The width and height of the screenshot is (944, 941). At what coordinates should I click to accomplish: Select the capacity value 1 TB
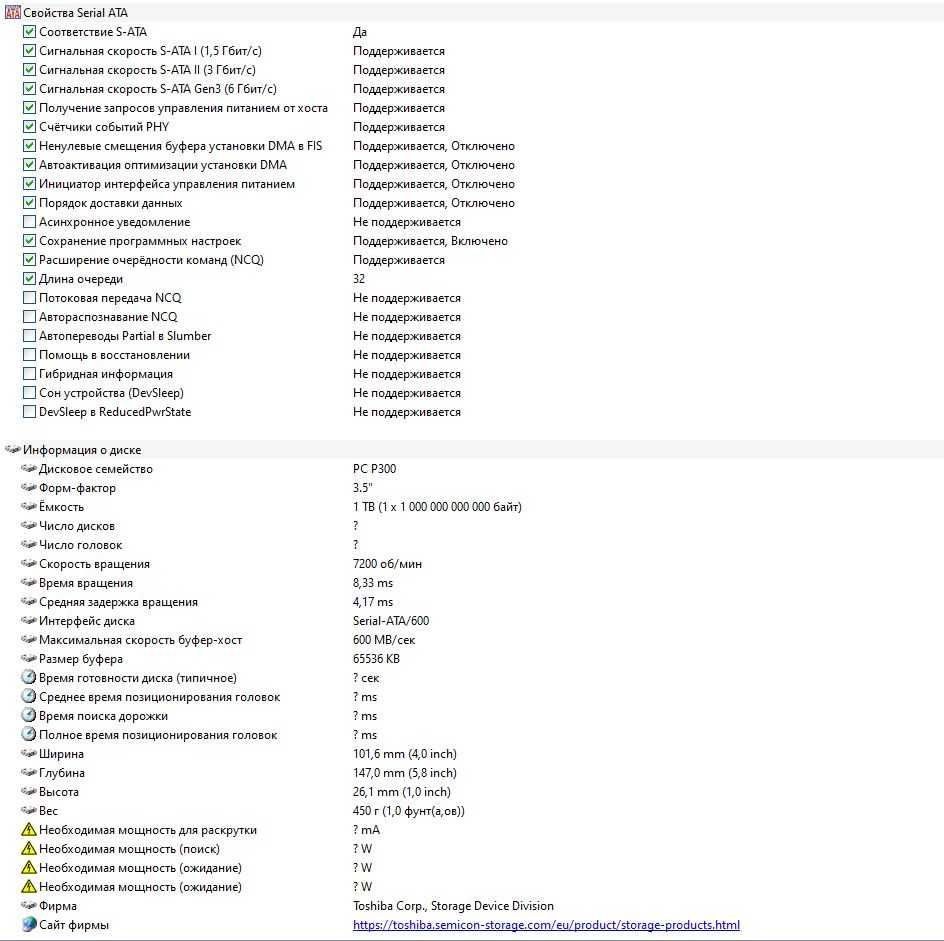click(x=437, y=506)
